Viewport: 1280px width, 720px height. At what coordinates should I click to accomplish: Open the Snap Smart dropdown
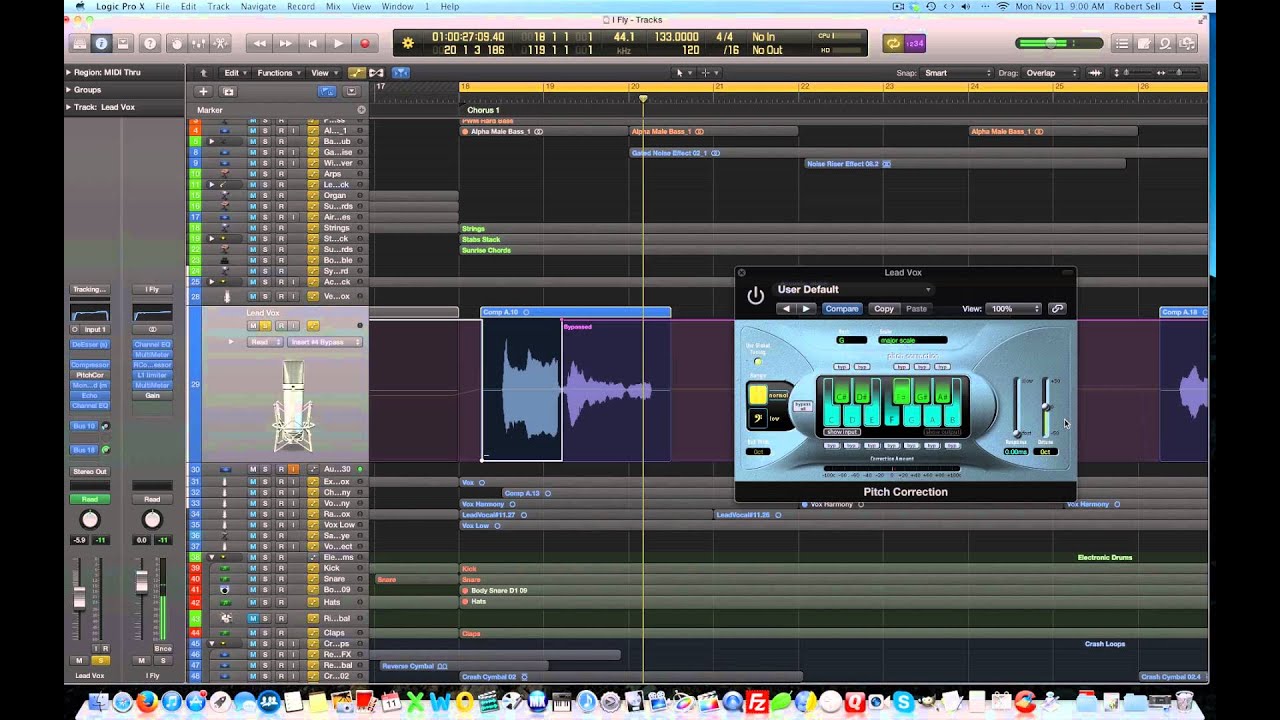click(956, 73)
